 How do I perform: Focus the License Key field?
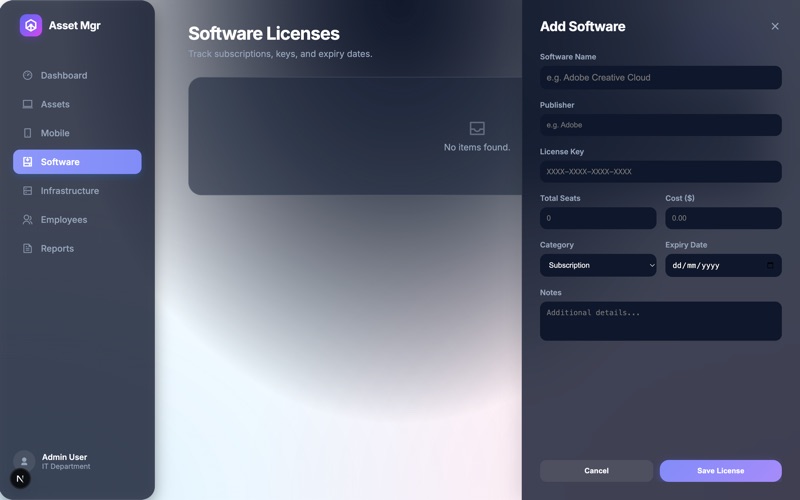tap(661, 171)
